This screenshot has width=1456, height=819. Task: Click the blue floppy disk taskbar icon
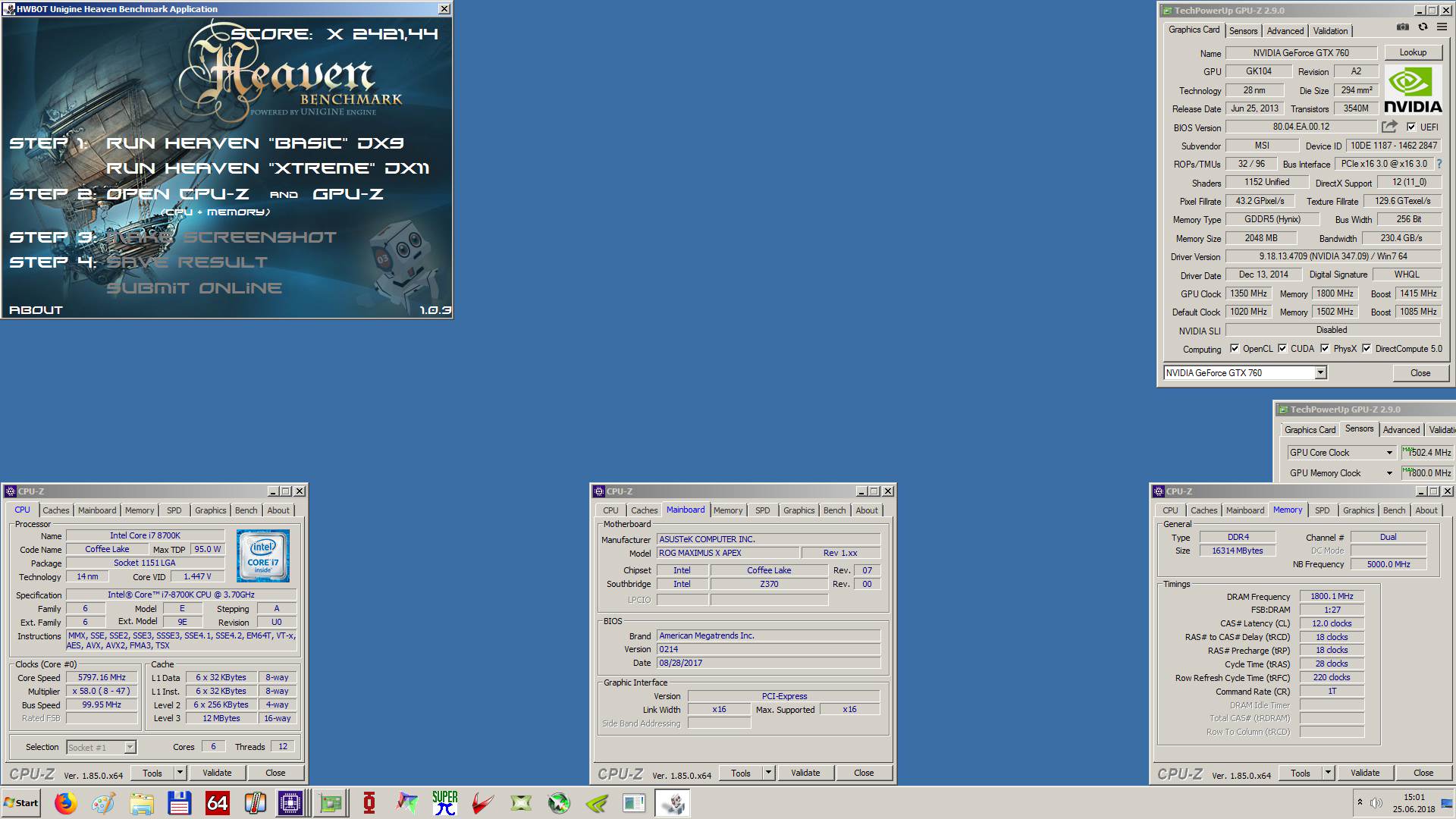[x=180, y=803]
